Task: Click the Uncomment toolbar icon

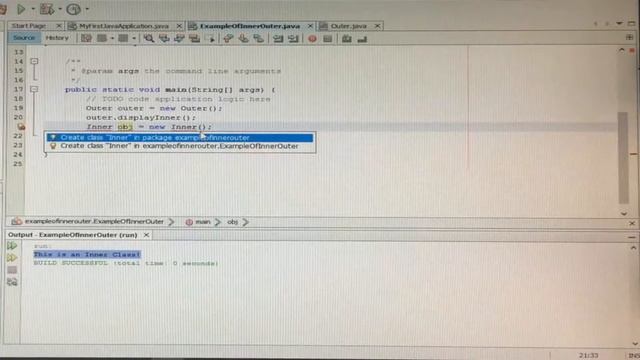Action: (x=362, y=39)
